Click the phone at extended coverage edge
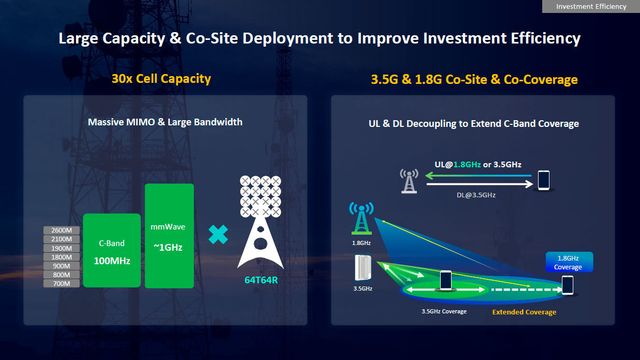The height and width of the screenshot is (360, 640). click(567, 285)
